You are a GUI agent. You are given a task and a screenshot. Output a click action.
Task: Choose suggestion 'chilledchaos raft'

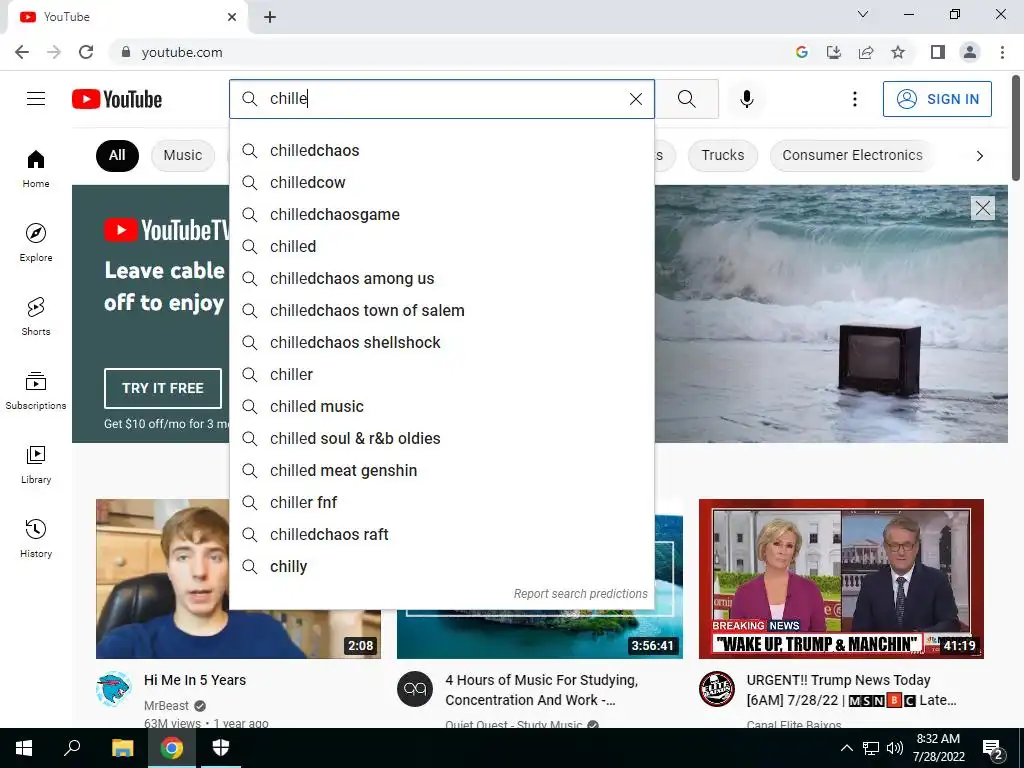click(441, 534)
